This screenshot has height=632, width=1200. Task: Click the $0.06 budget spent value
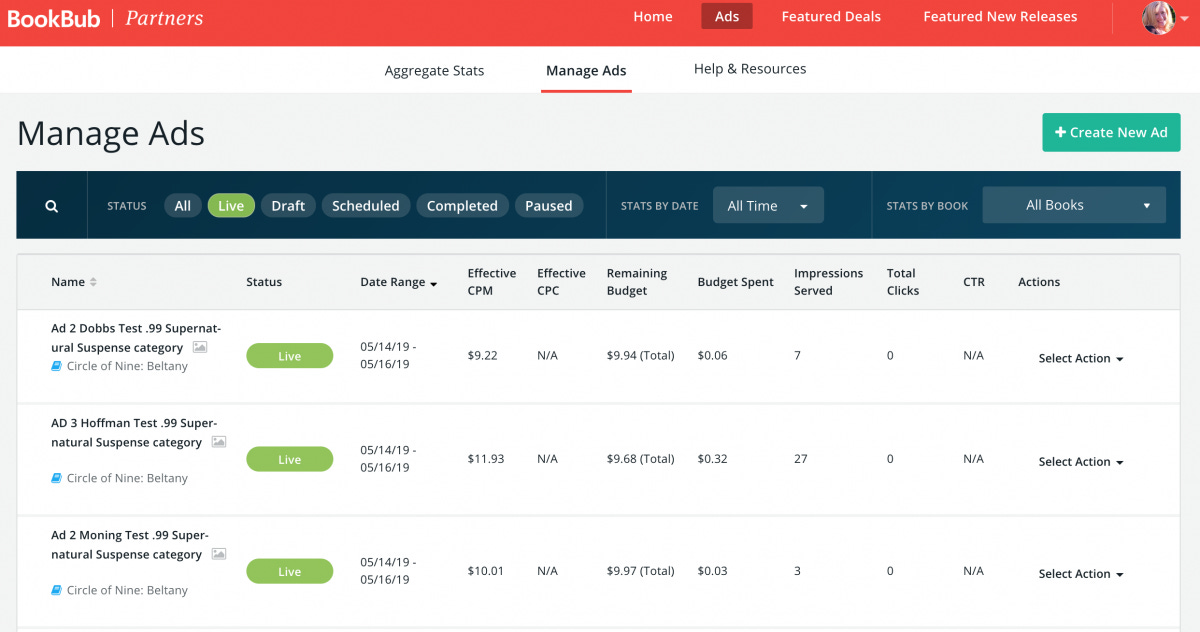tap(713, 356)
